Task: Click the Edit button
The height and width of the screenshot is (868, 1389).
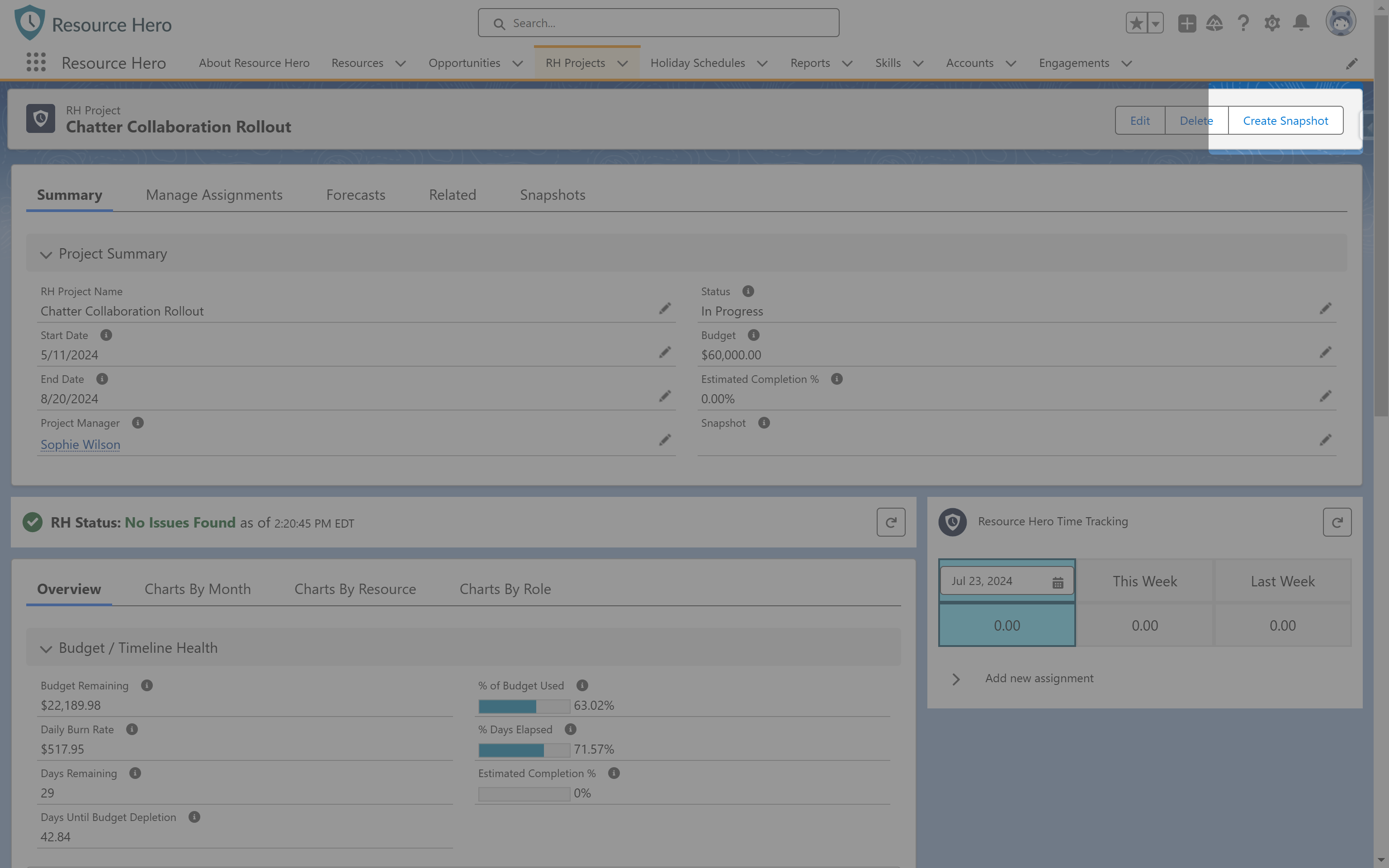Action: [x=1140, y=121]
